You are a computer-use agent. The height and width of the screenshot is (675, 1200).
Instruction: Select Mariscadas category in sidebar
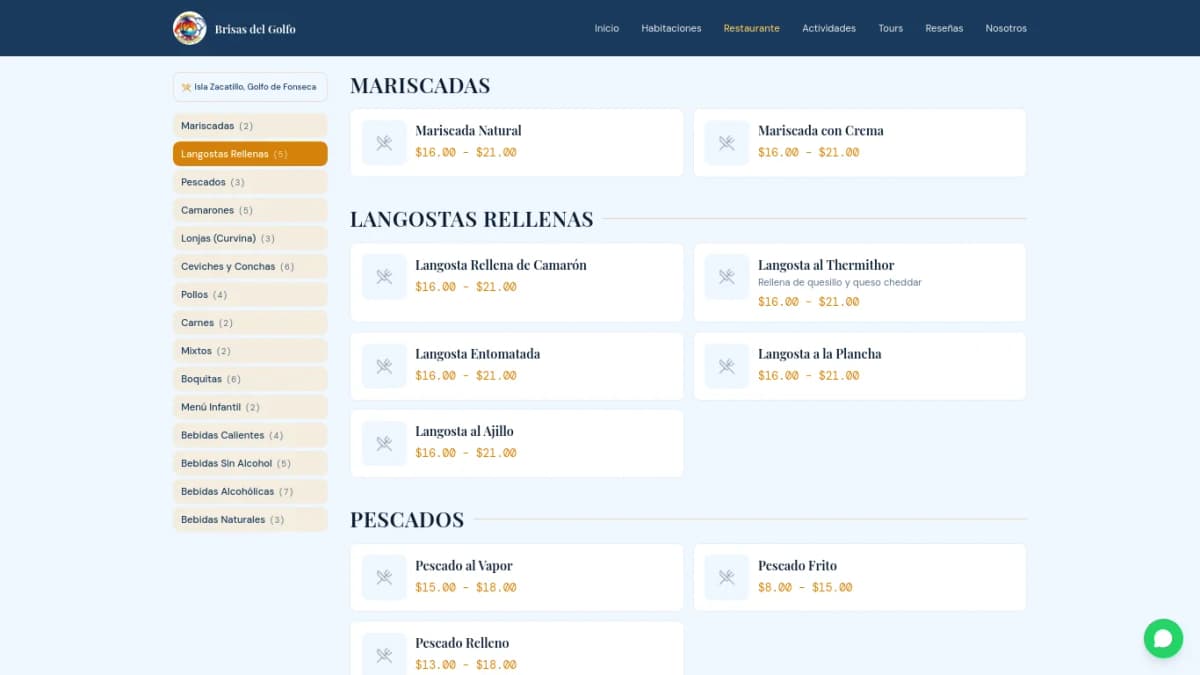pos(250,126)
